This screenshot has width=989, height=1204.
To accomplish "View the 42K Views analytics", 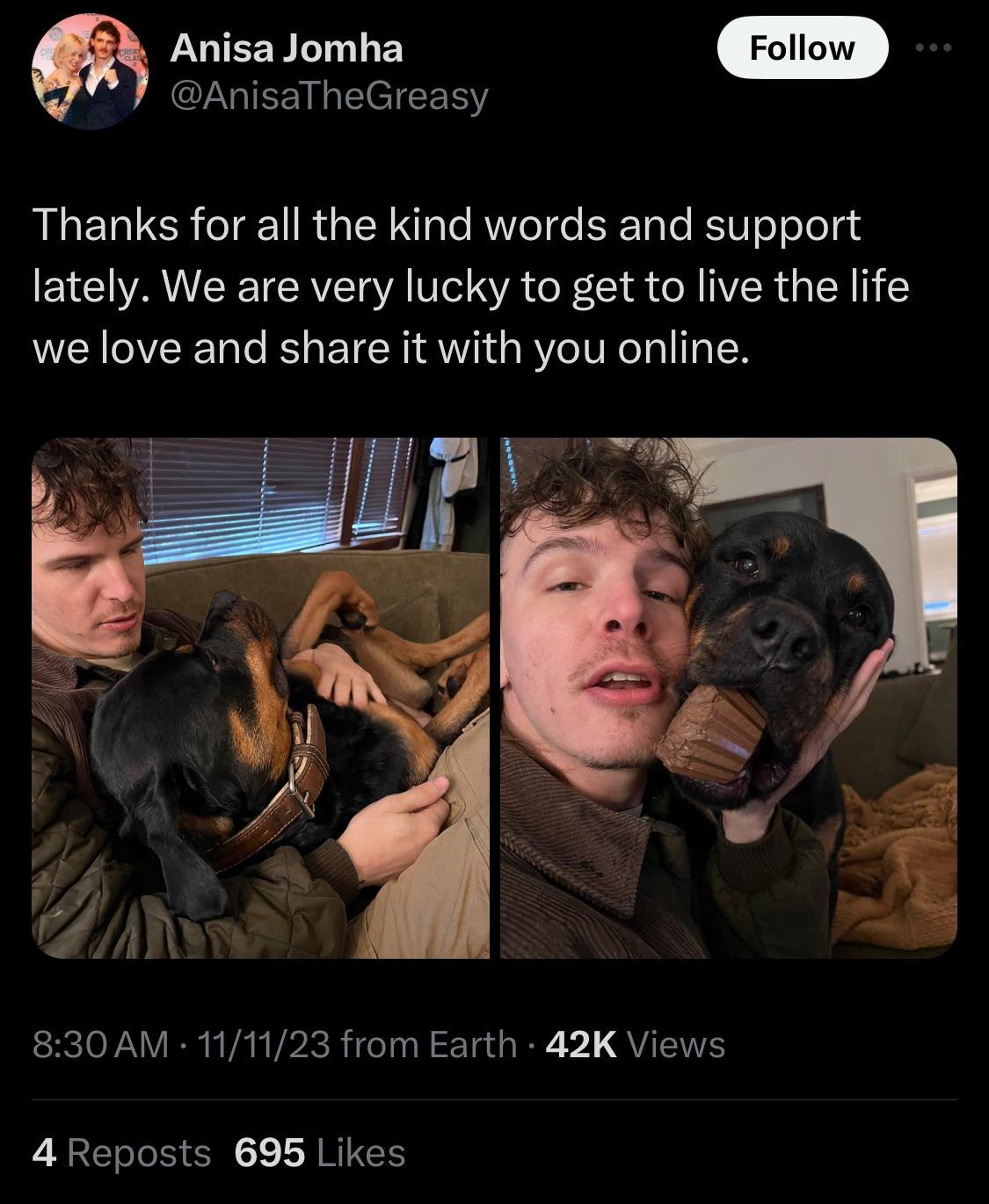I will pyautogui.click(x=635, y=1044).
